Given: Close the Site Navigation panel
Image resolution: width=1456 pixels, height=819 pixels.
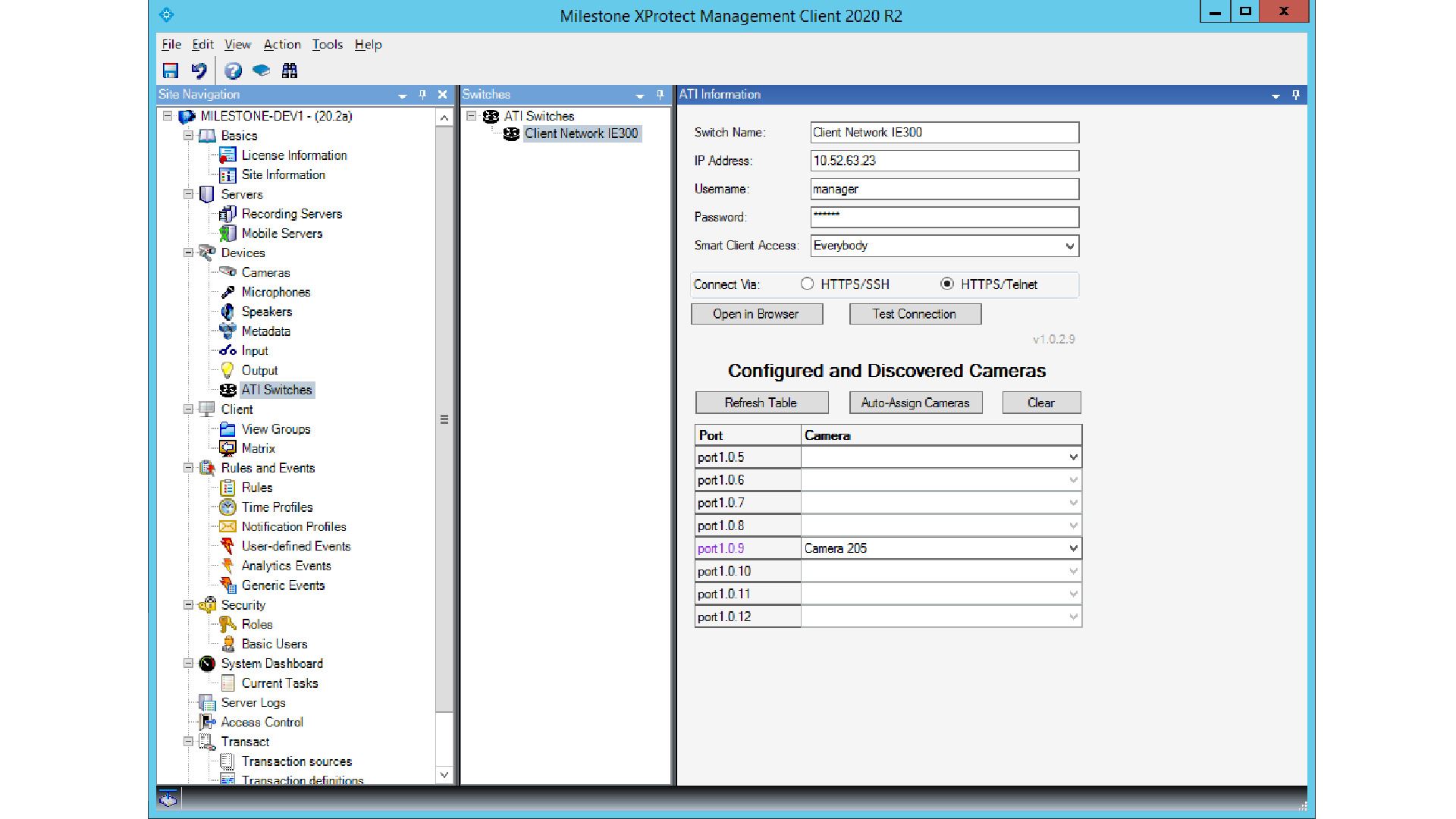Looking at the screenshot, I should [x=443, y=95].
